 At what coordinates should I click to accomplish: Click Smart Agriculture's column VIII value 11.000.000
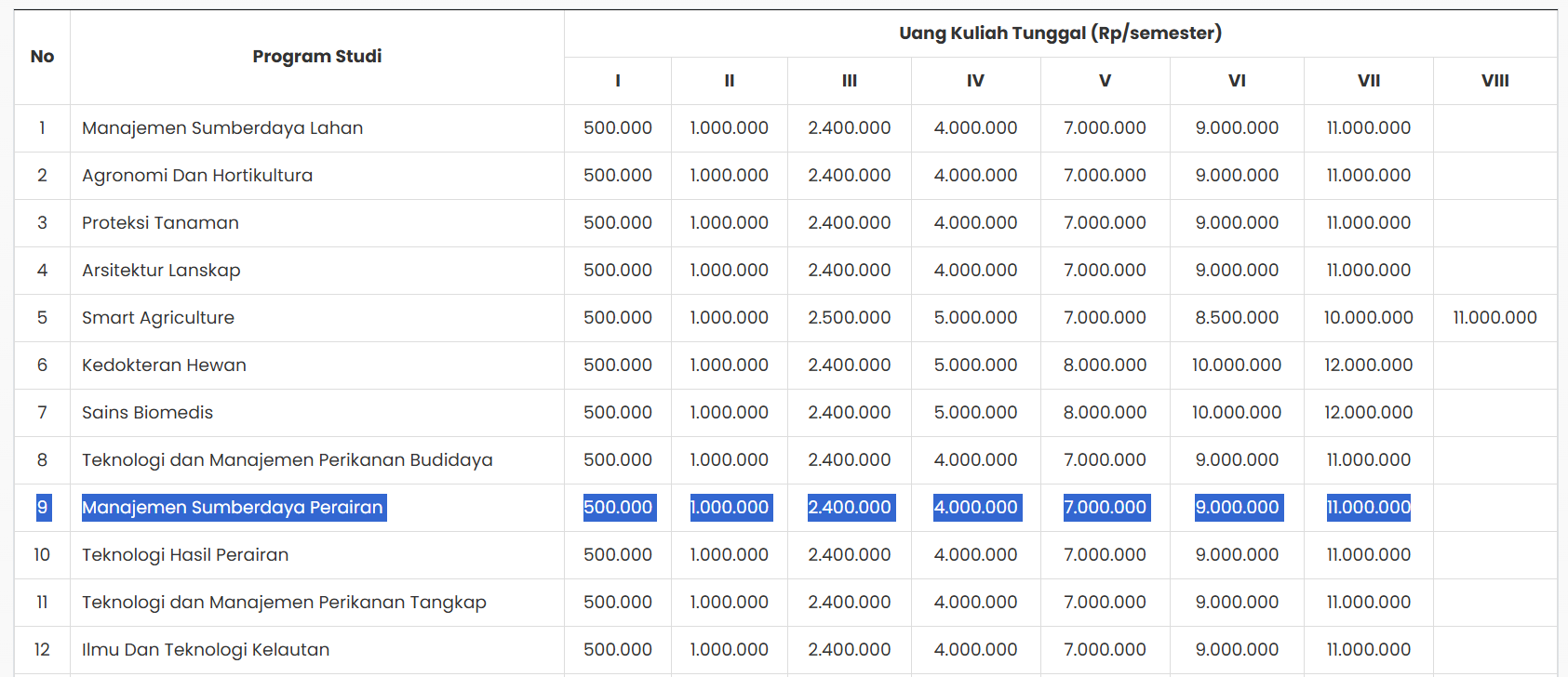[1494, 318]
